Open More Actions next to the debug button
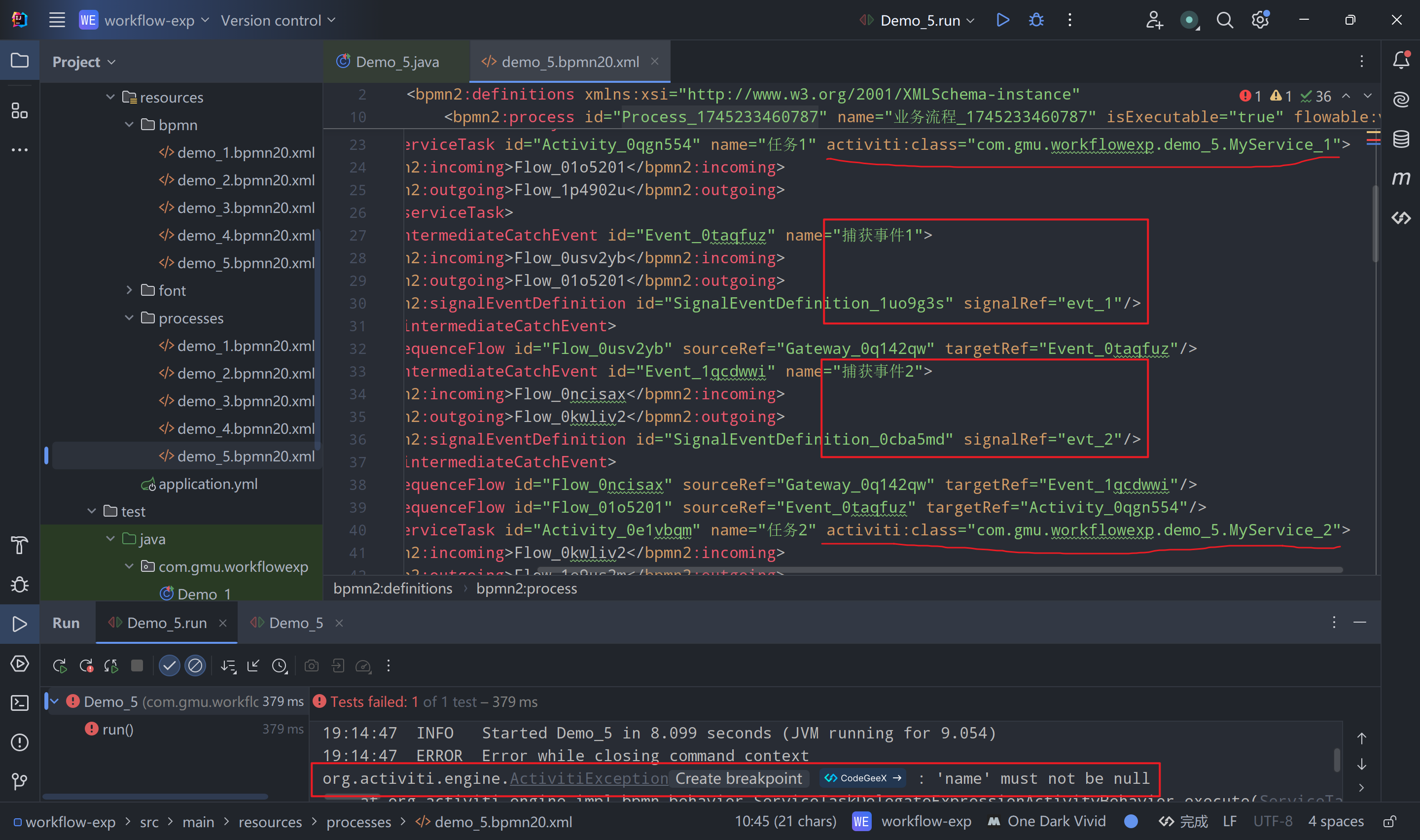 tap(1069, 20)
